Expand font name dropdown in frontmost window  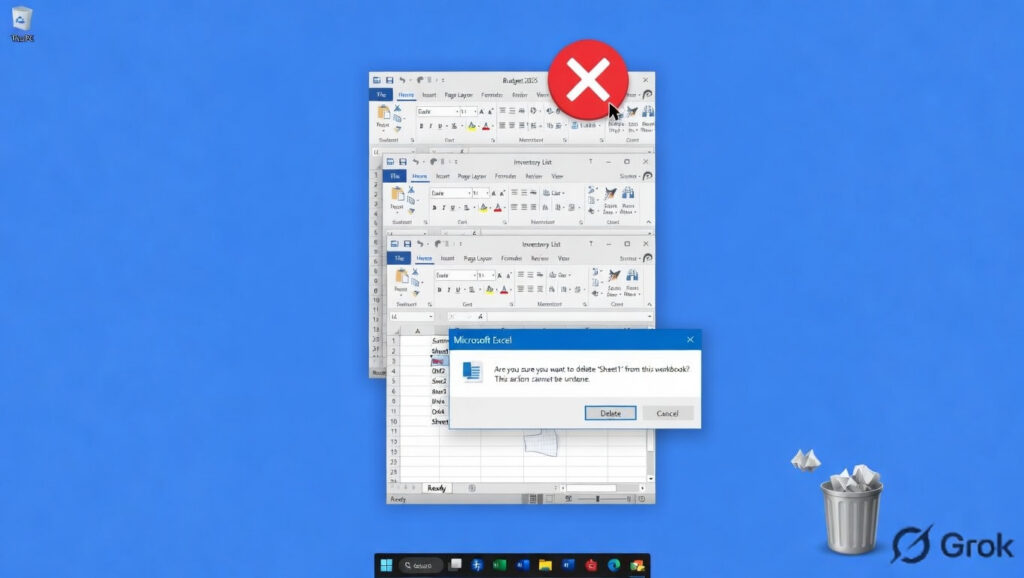[475, 275]
